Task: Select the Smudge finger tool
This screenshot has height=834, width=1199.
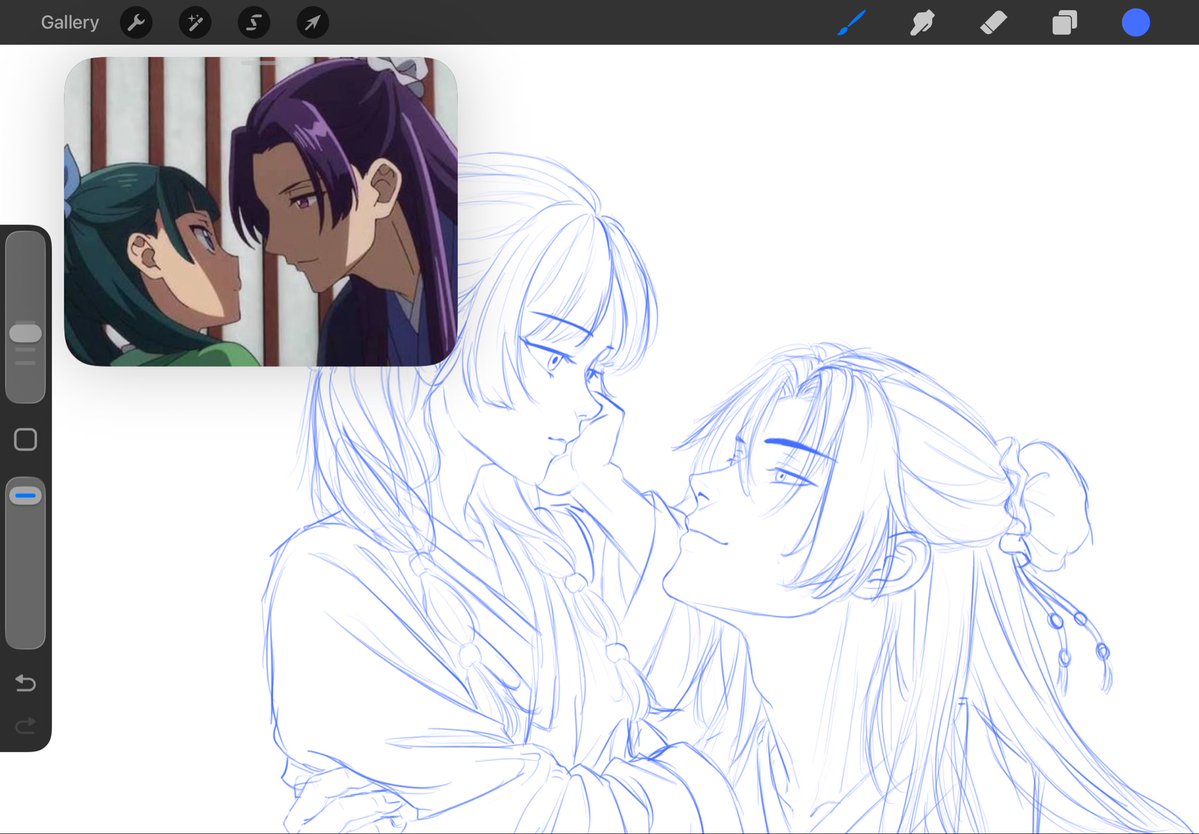Action: (922, 22)
